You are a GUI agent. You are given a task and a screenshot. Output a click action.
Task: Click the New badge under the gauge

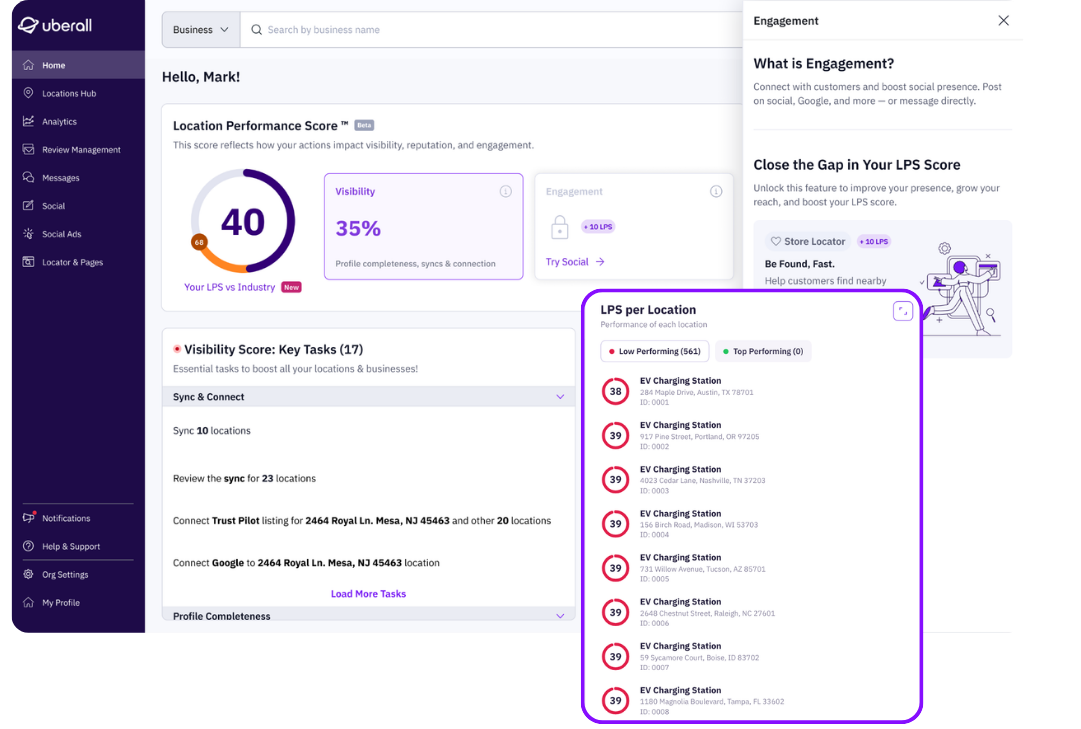292,287
